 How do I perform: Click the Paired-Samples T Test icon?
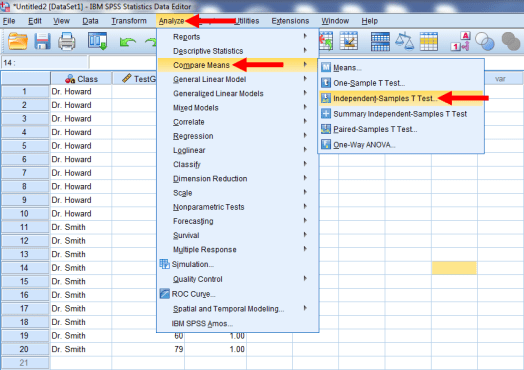[x=326, y=129]
